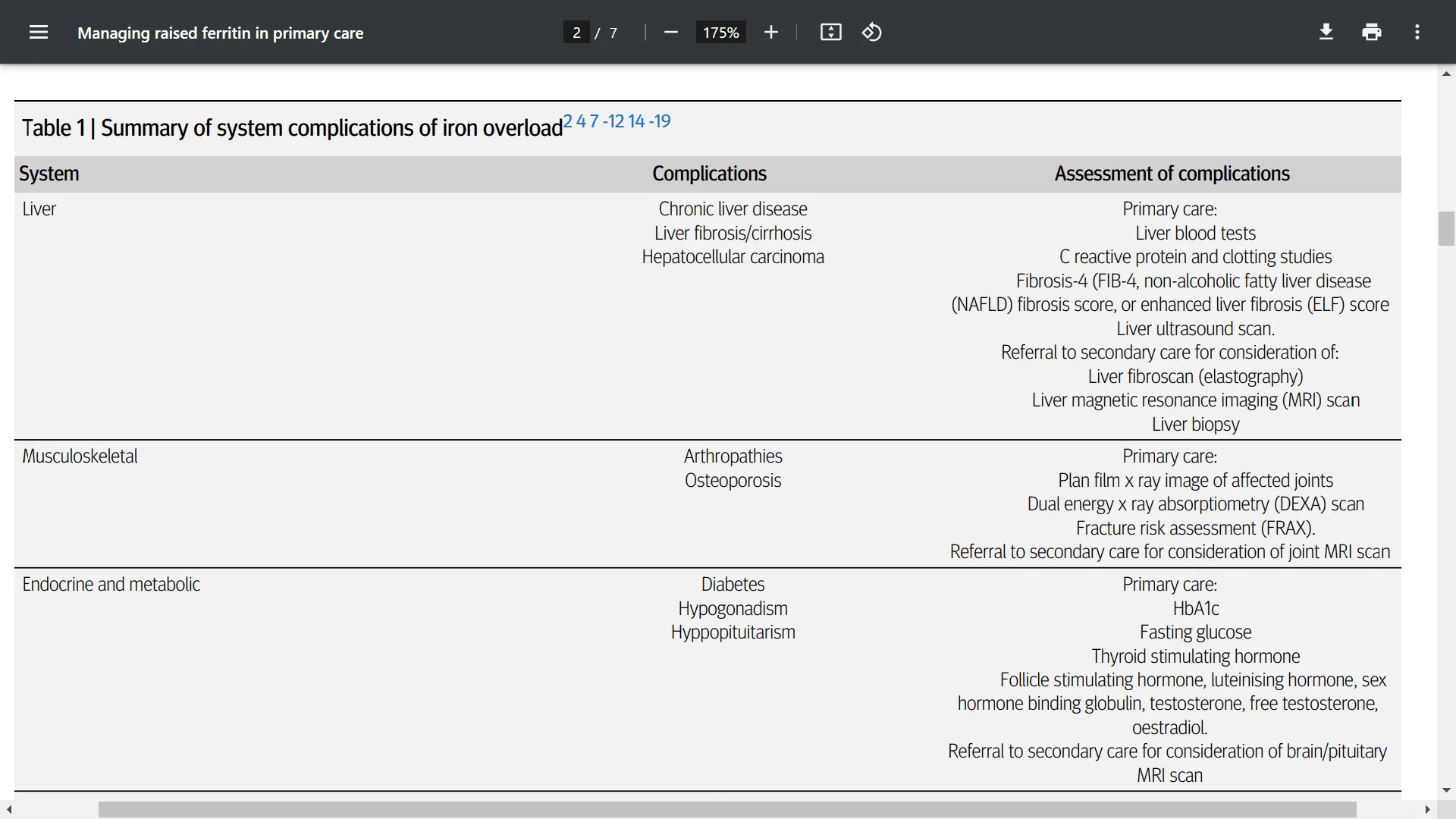This screenshot has height=819, width=1456.
Task: Click 'Liver biopsy' text
Action: click(x=1195, y=424)
